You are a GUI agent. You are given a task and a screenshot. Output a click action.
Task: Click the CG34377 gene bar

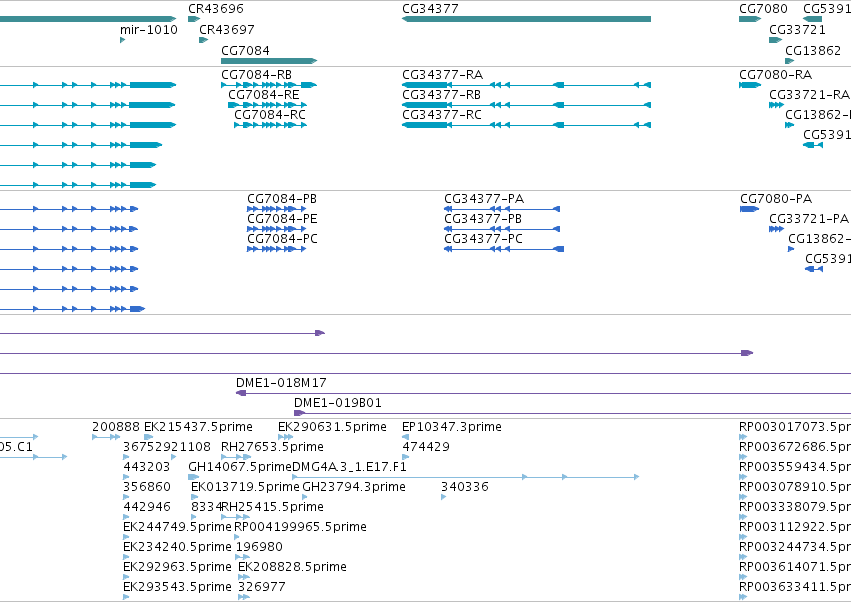click(526, 19)
